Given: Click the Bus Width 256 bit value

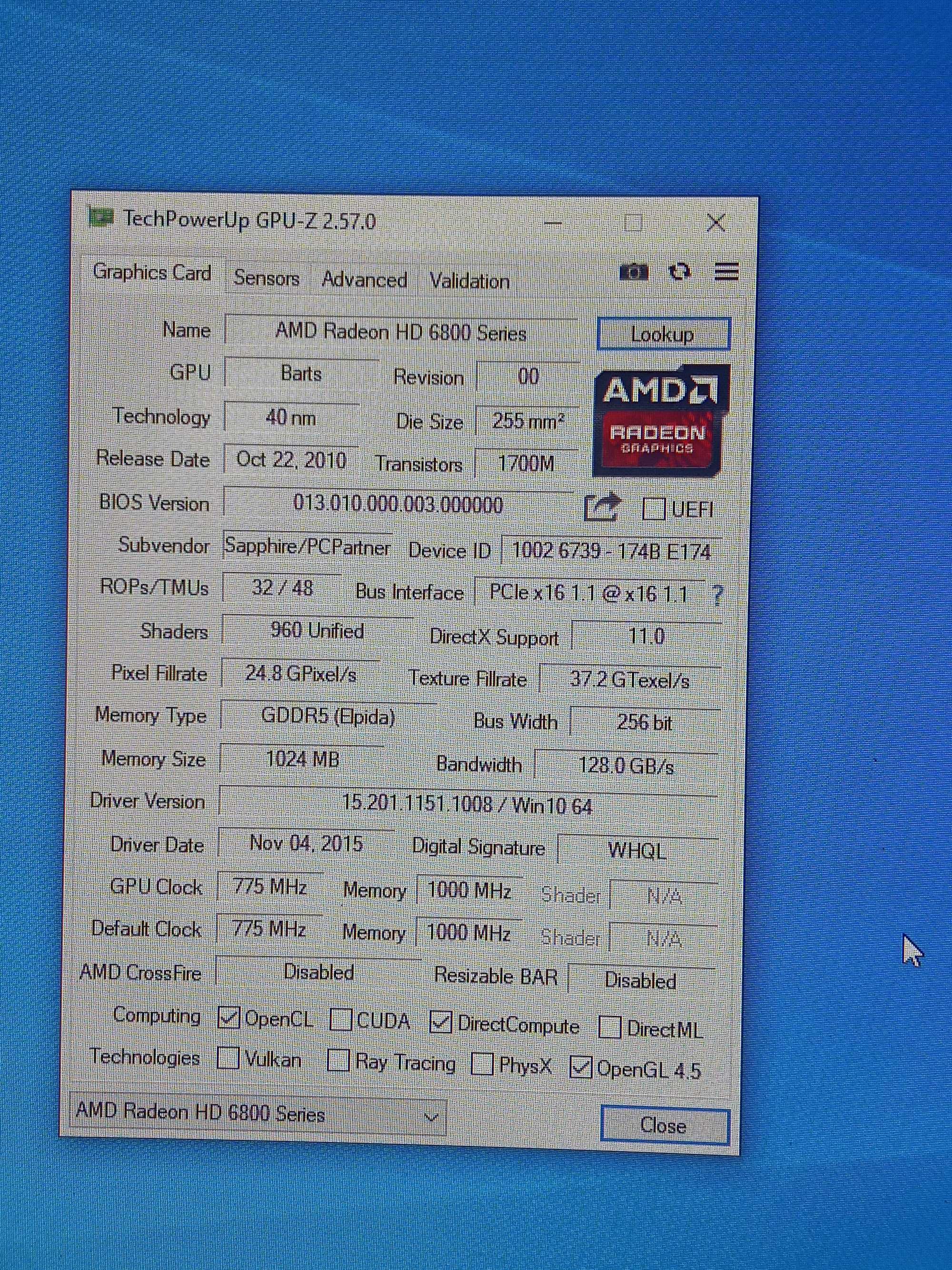Looking at the screenshot, I should [645, 723].
